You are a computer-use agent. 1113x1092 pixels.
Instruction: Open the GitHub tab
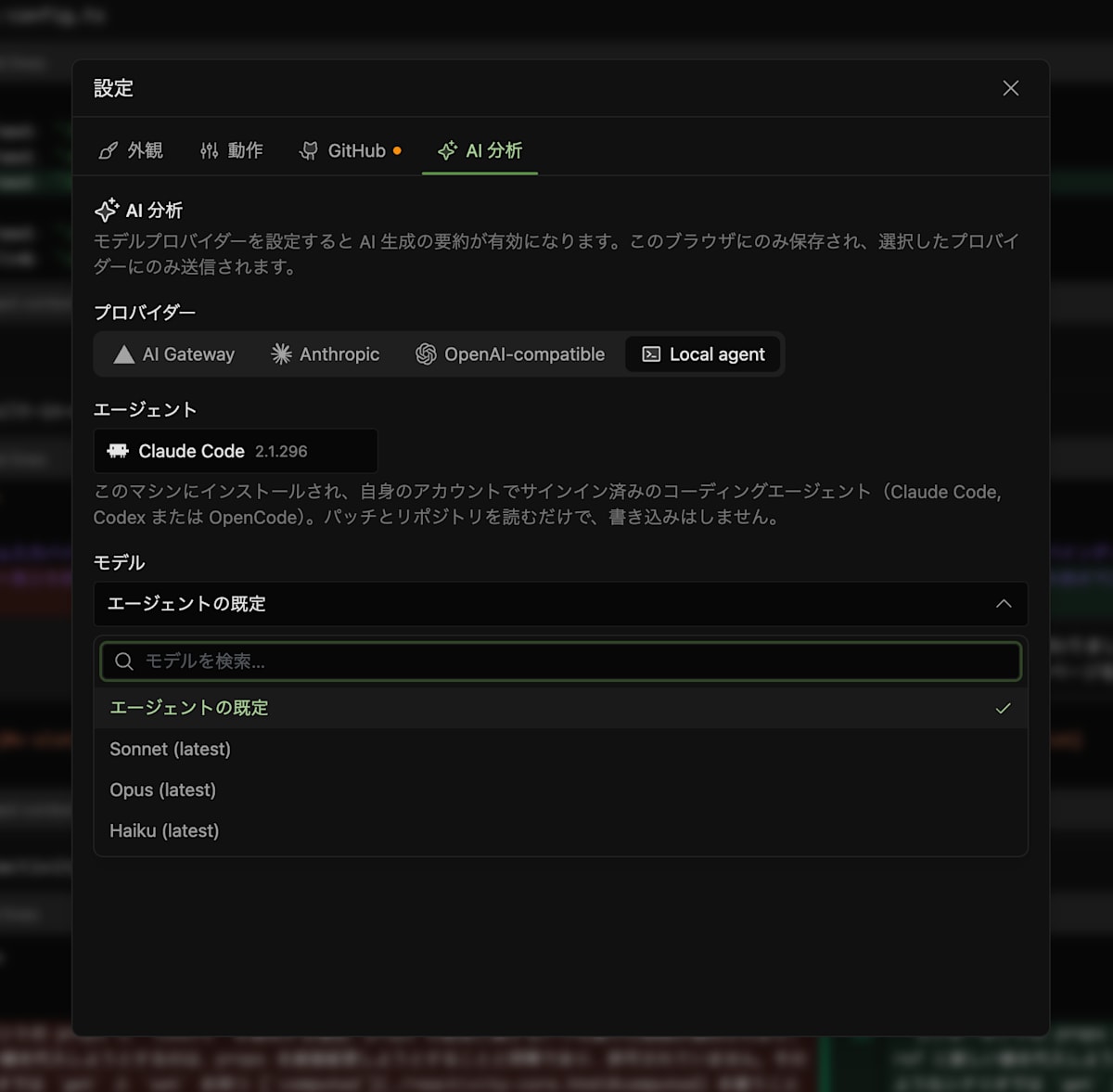[350, 150]
